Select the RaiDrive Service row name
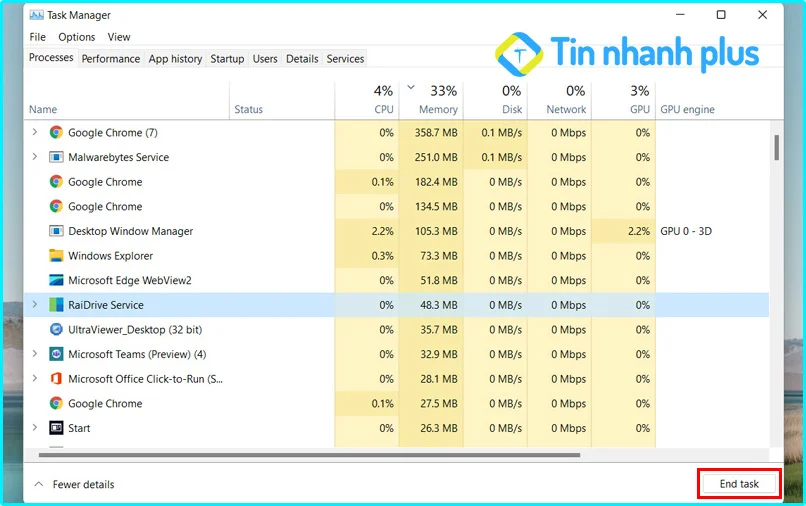Viewport: 806px width, 506px height. coord(106,305)
